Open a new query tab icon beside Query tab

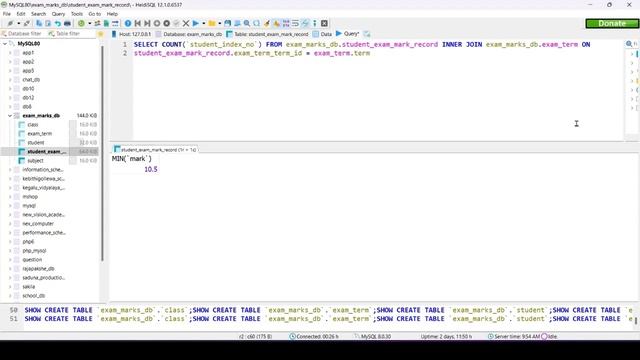coord(367,34)
